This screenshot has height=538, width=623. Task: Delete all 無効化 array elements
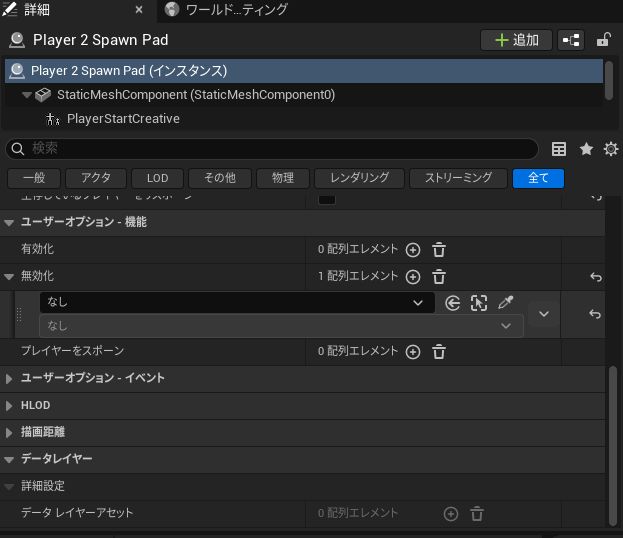(439, 277)
